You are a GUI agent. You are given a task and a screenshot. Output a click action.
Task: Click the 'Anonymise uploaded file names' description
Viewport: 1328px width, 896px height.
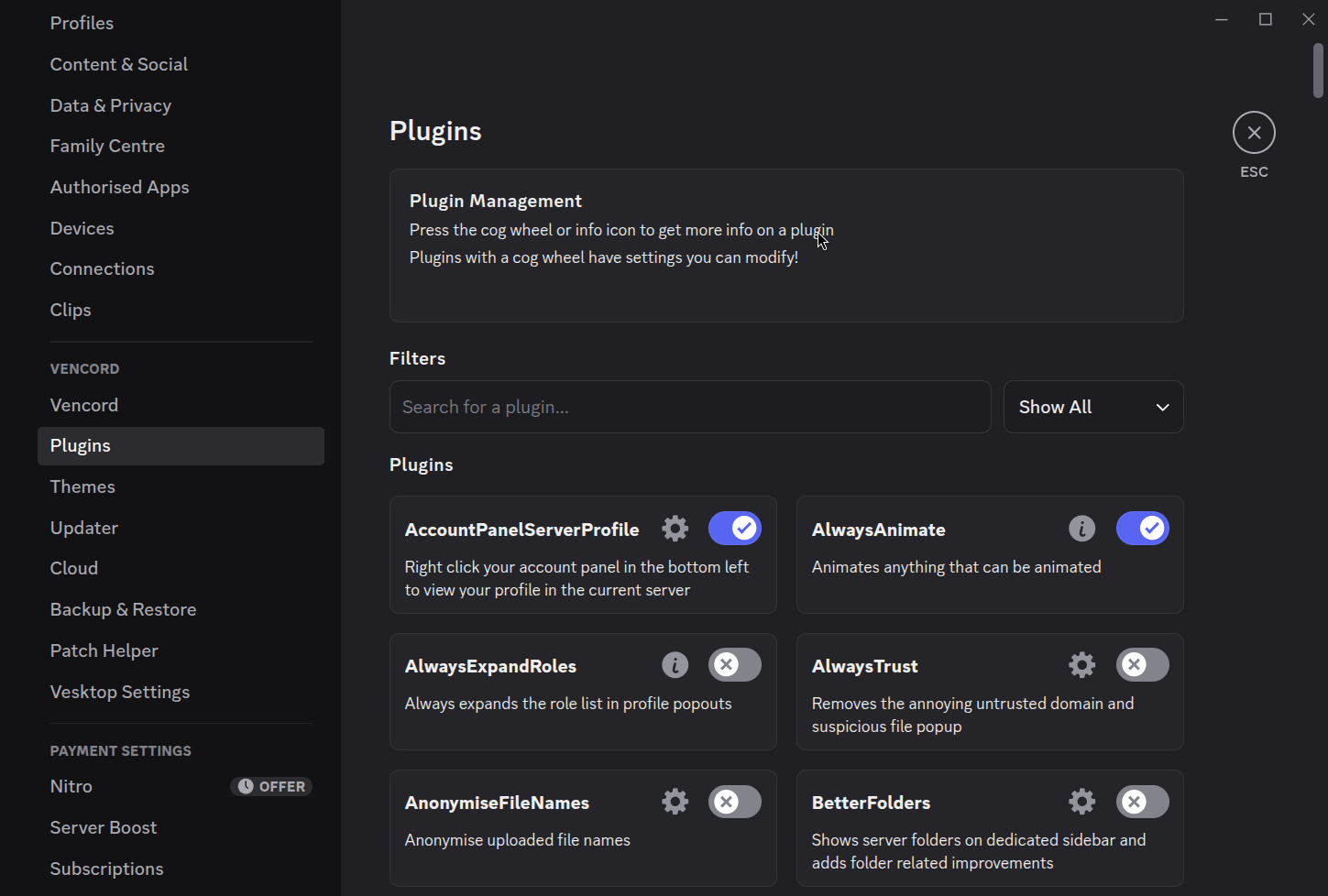pos(518,840)
